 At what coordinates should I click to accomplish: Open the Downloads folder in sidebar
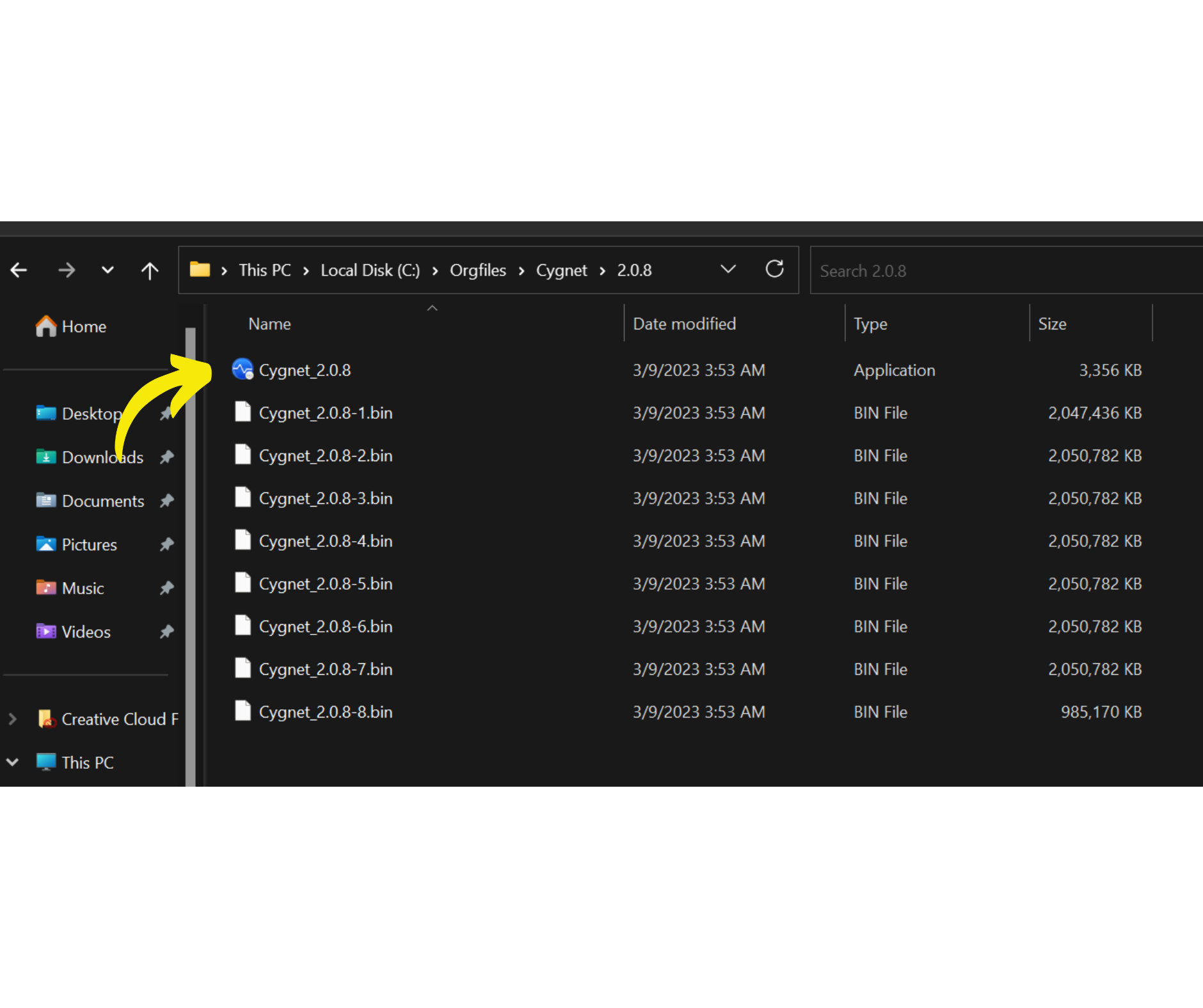point(102,457)
